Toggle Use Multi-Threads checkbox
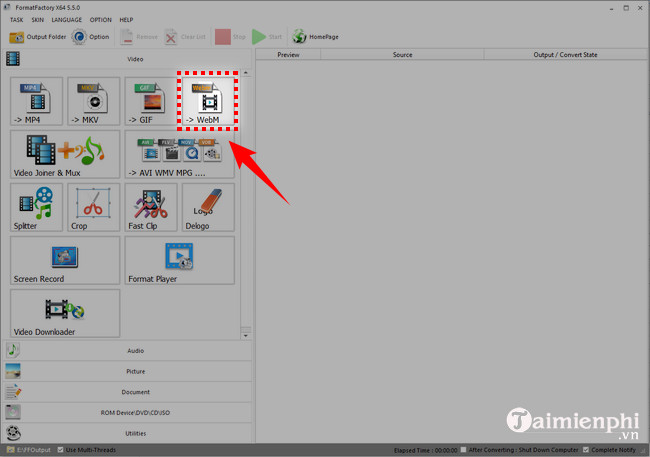The height and width of the screenshot is (457, 650). (61, 450)
